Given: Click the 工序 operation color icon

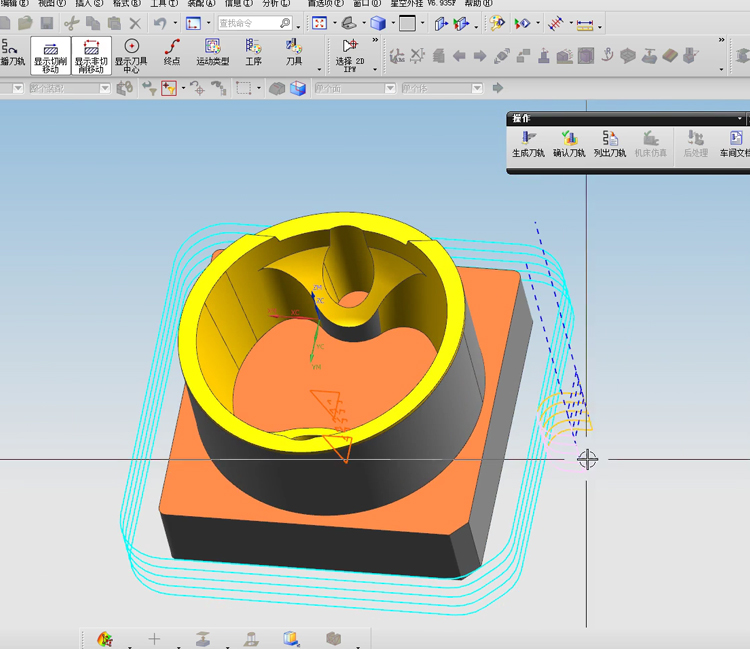Looking at the screenshot, I should pos(253,46).
